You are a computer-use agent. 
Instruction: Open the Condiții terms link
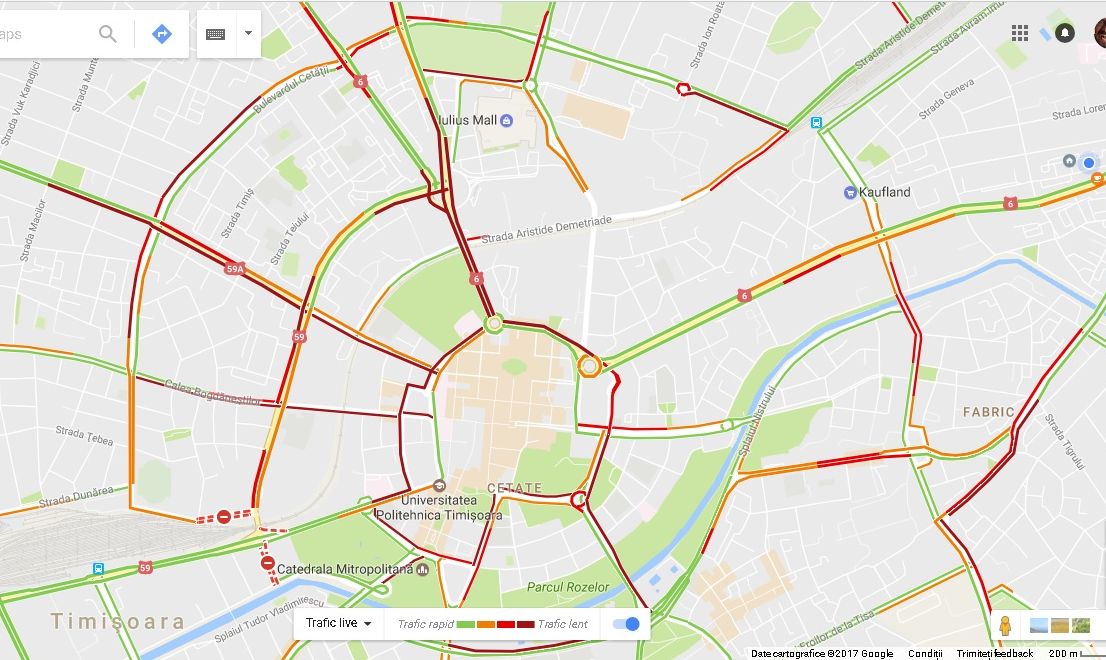[x=925, y=654]
